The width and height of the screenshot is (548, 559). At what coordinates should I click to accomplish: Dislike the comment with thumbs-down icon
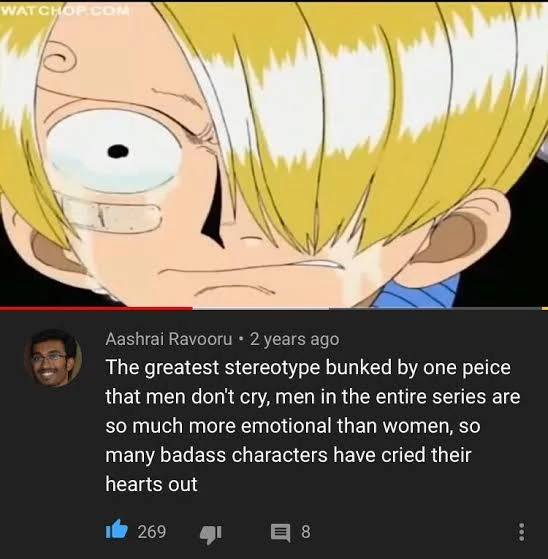[x=211, y=533]
